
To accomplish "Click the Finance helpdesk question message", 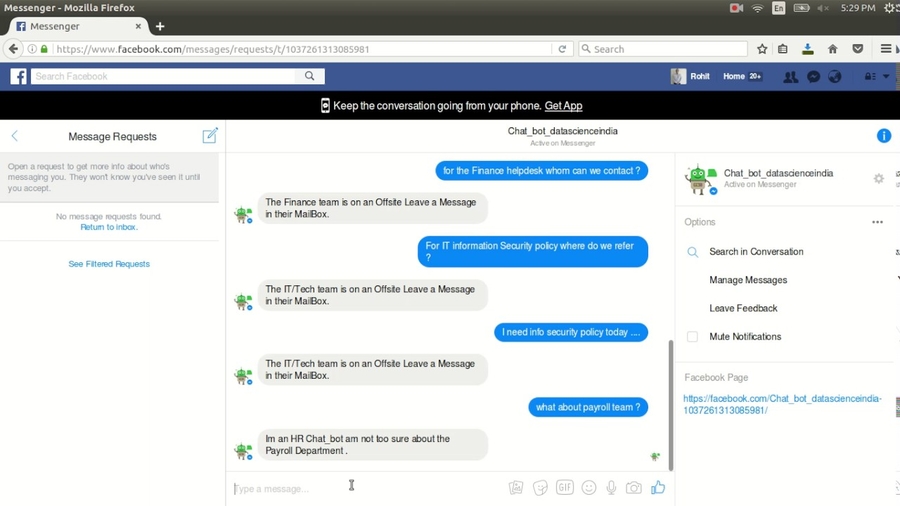I will click(x=541, y=170).
